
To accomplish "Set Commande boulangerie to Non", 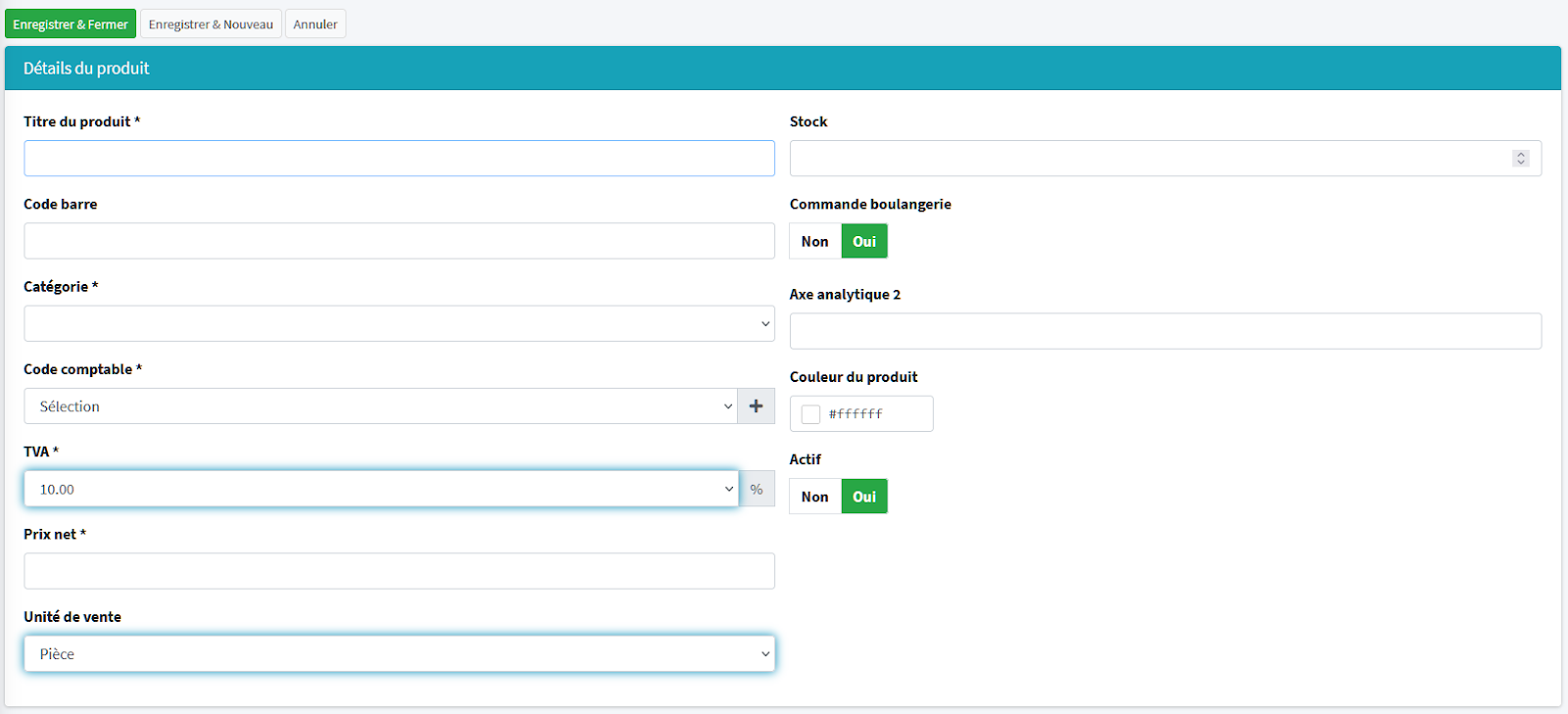I will click(814, 242).
